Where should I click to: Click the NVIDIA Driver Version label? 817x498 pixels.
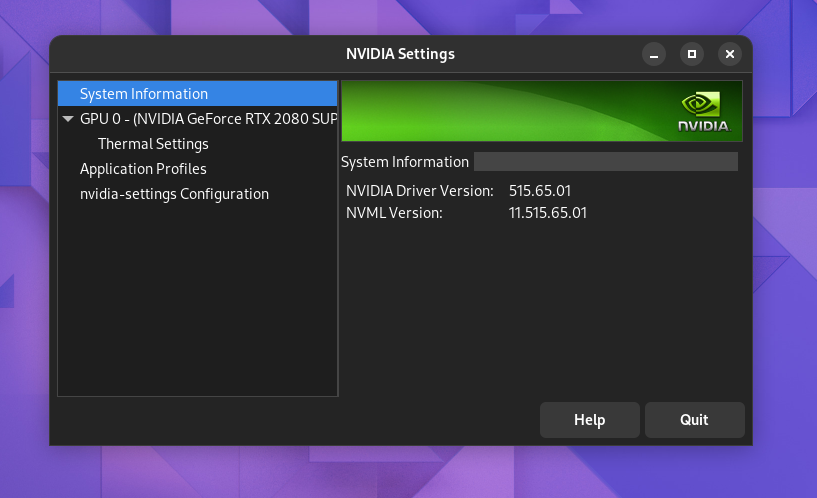[x=419, y=191]
